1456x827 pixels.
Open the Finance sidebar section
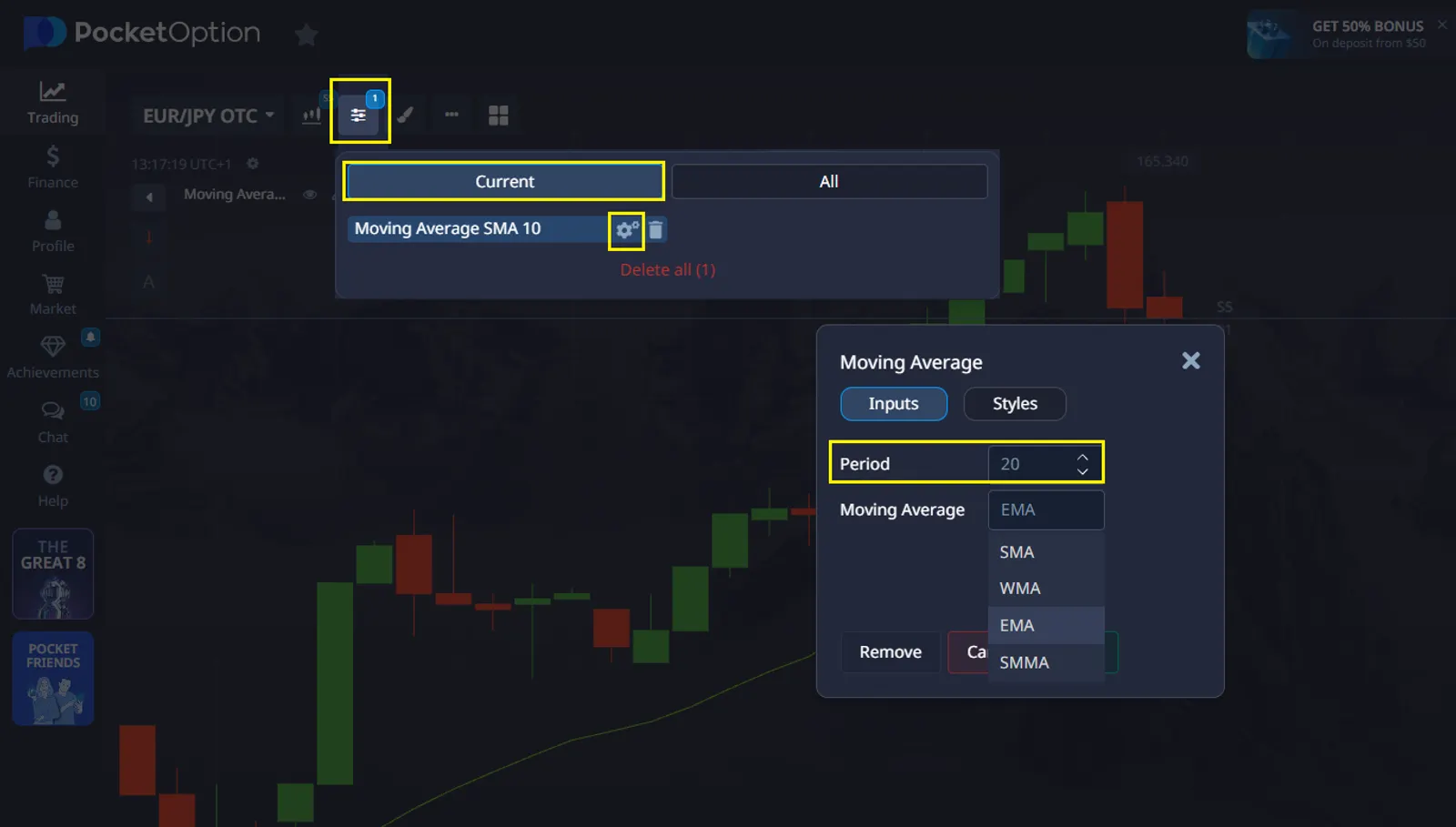53,167
